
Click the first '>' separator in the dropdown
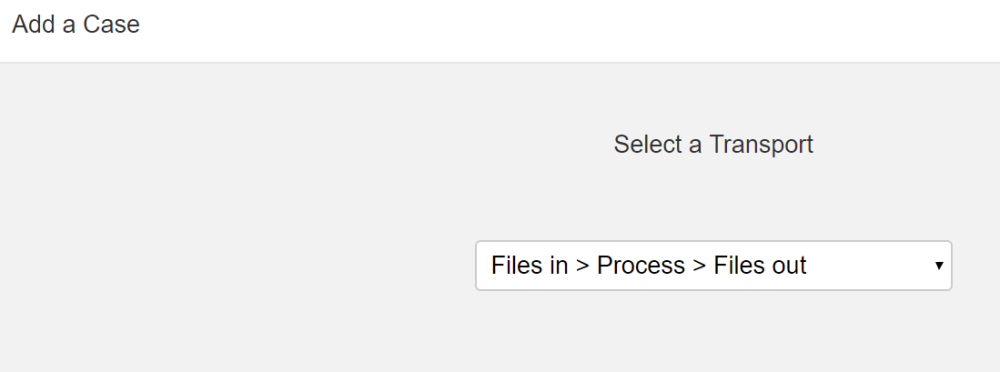point(582,266)
